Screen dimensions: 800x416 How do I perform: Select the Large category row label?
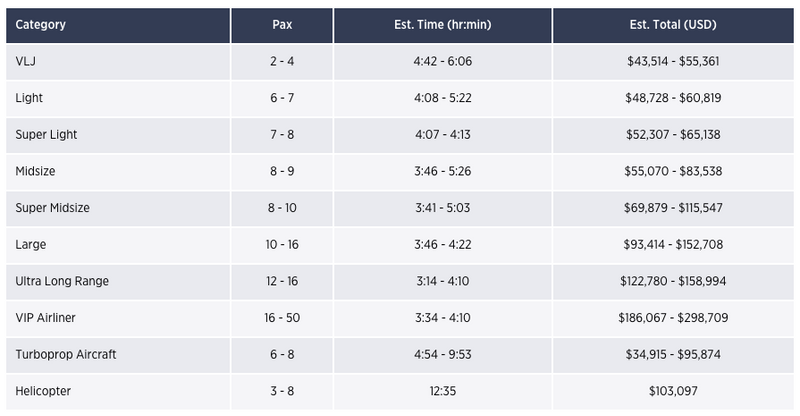pos(31,244)
